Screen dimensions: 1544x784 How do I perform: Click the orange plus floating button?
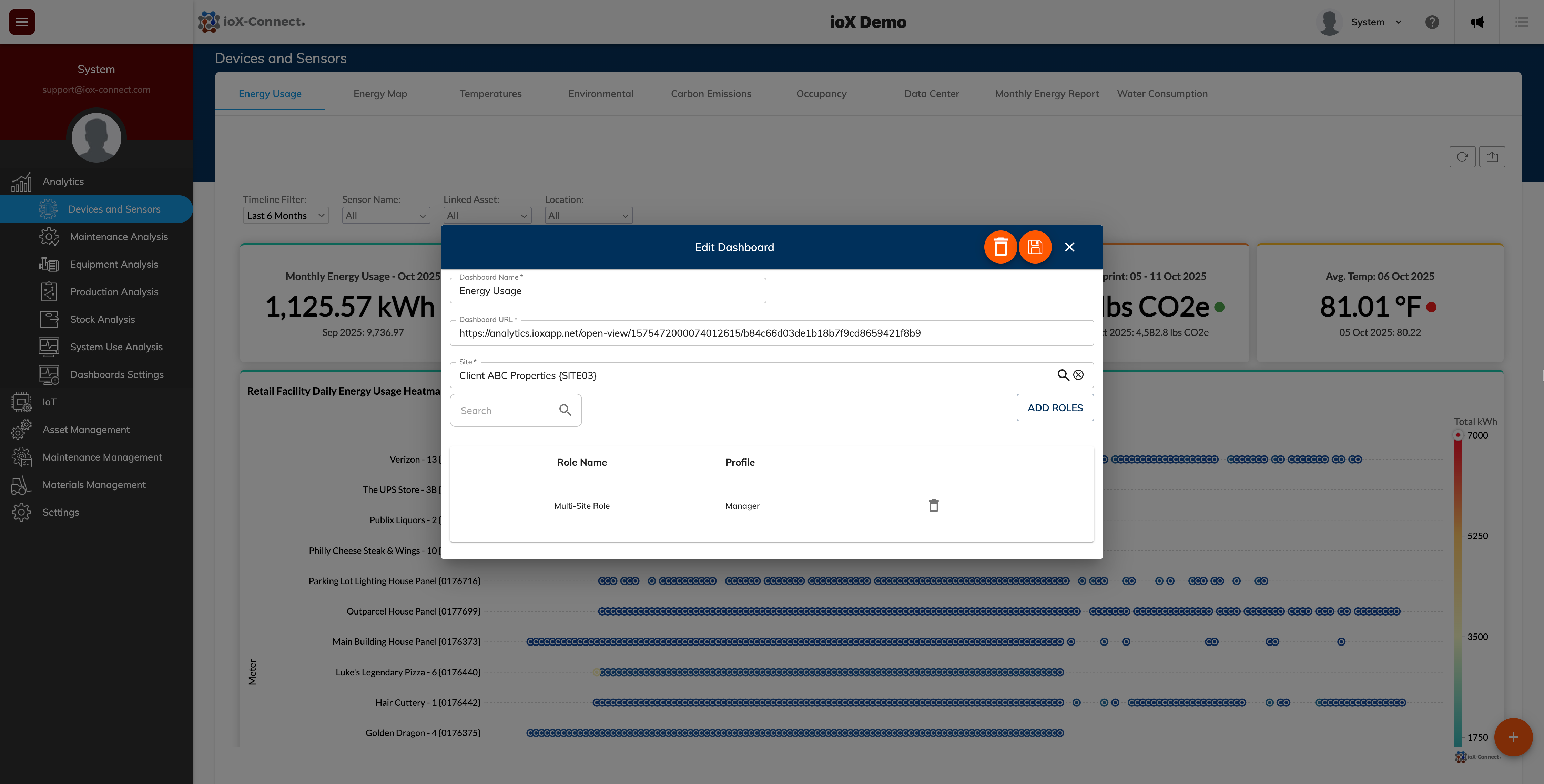[1513, 737]
